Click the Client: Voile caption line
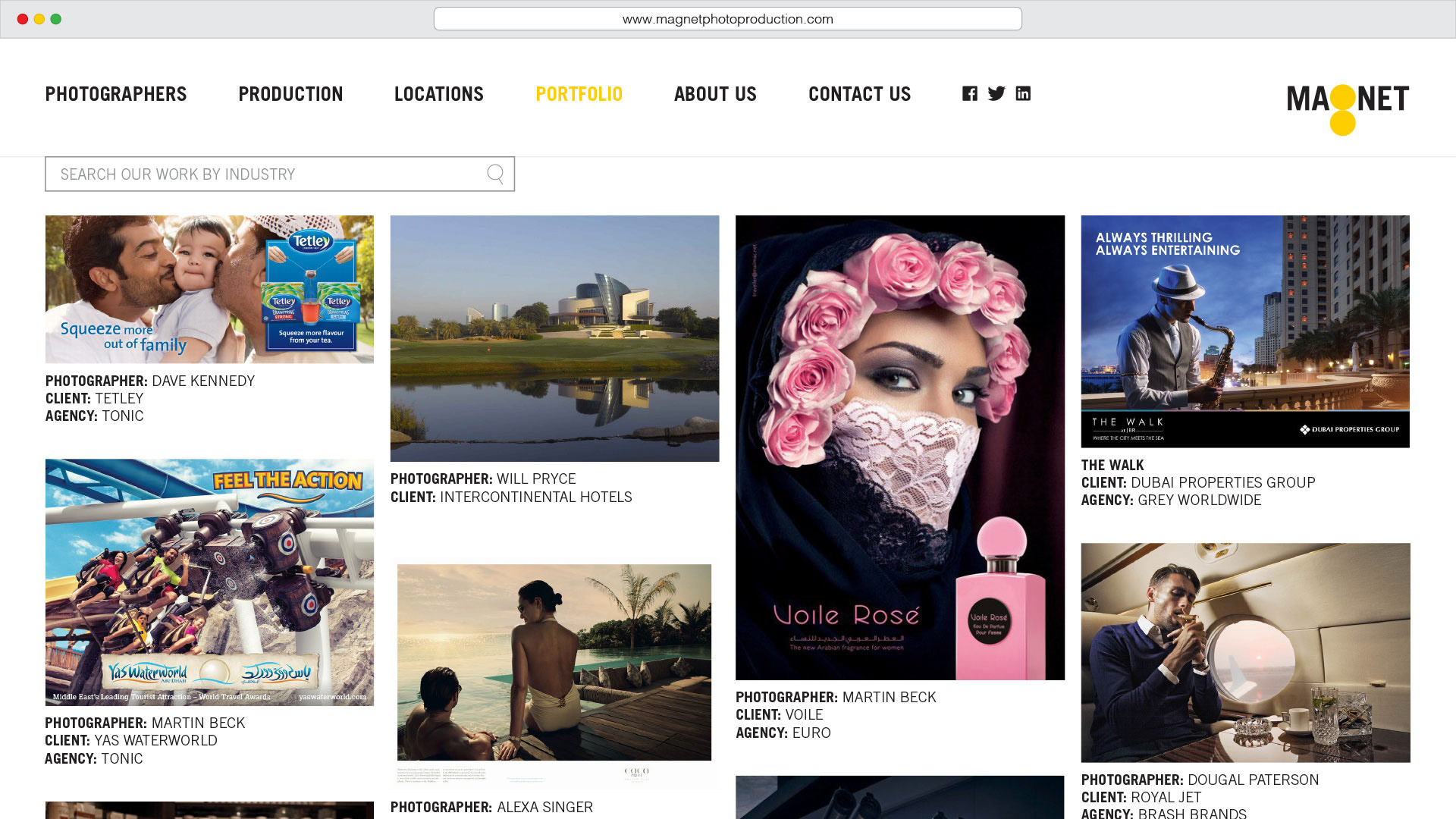This screenshot has height=819, width=1456. click(x=780, y=714)
